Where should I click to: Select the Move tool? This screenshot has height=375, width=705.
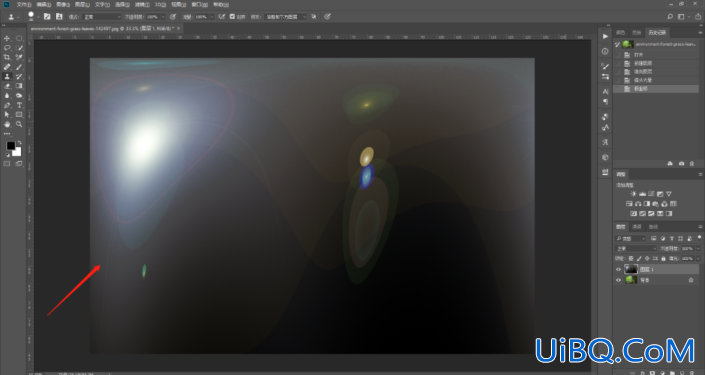tap(7, 38)
